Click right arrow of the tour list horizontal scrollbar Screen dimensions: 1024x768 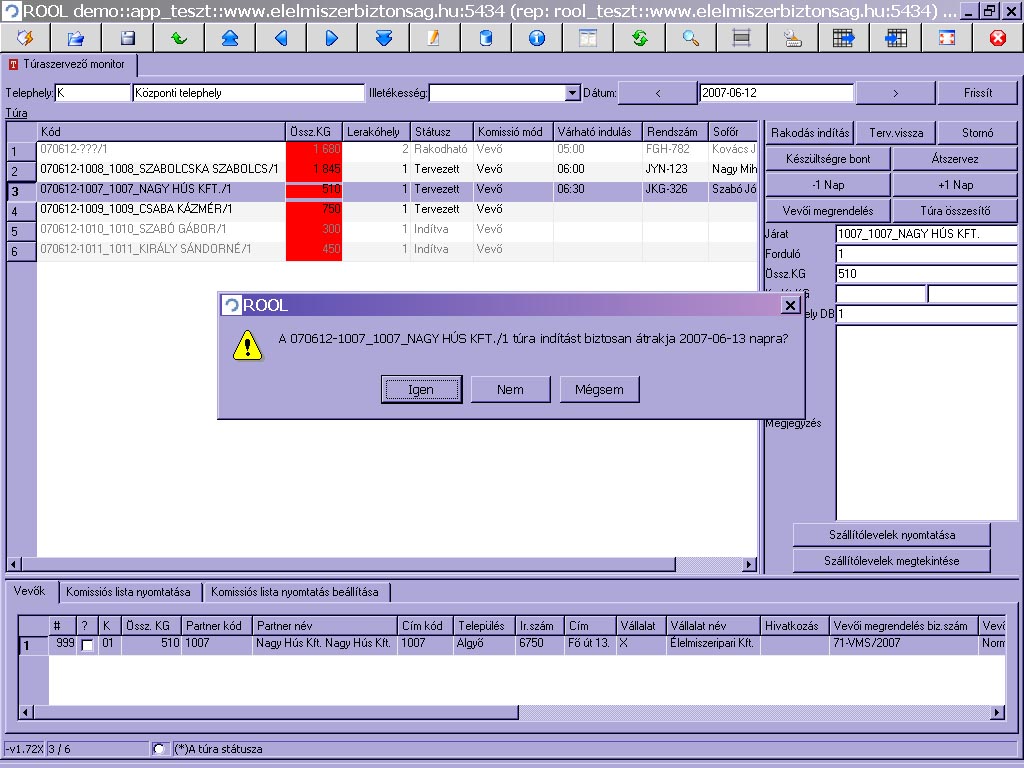[x=751, y=564]
